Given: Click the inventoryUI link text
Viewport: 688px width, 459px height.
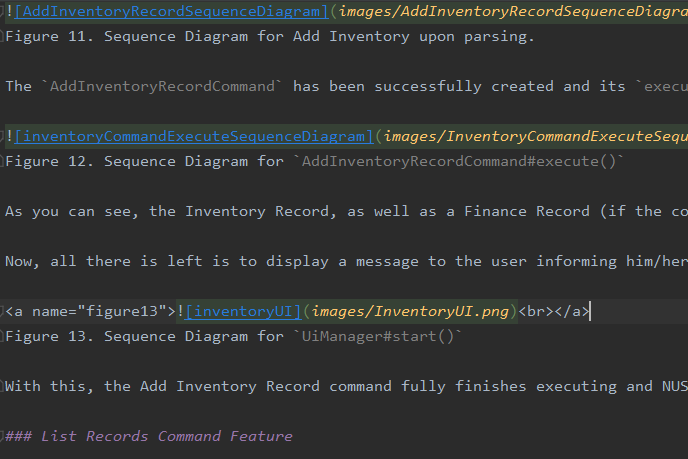Looking at the screenshot, I should click(243, 312).
